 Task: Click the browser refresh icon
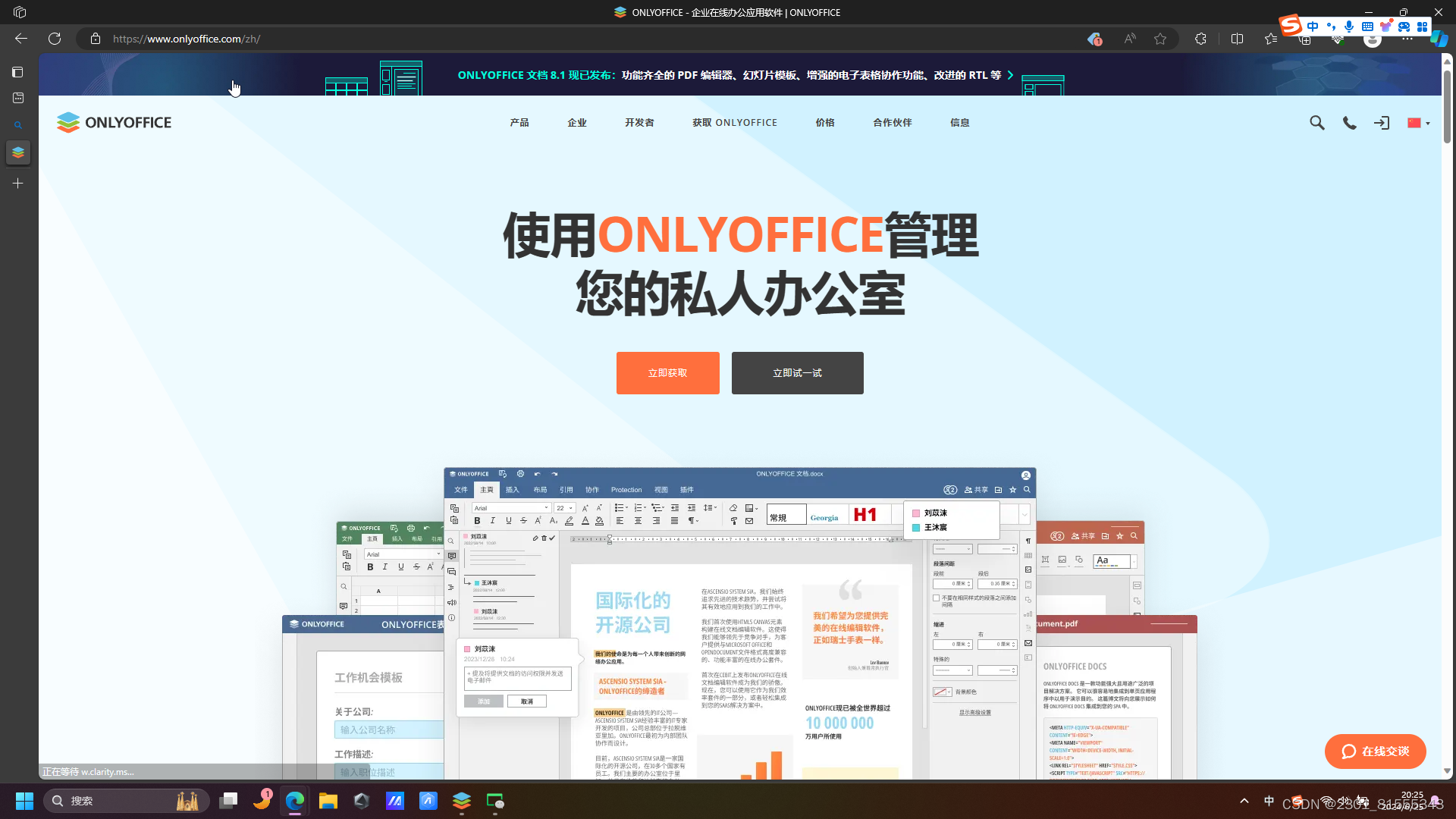(55, 39)
